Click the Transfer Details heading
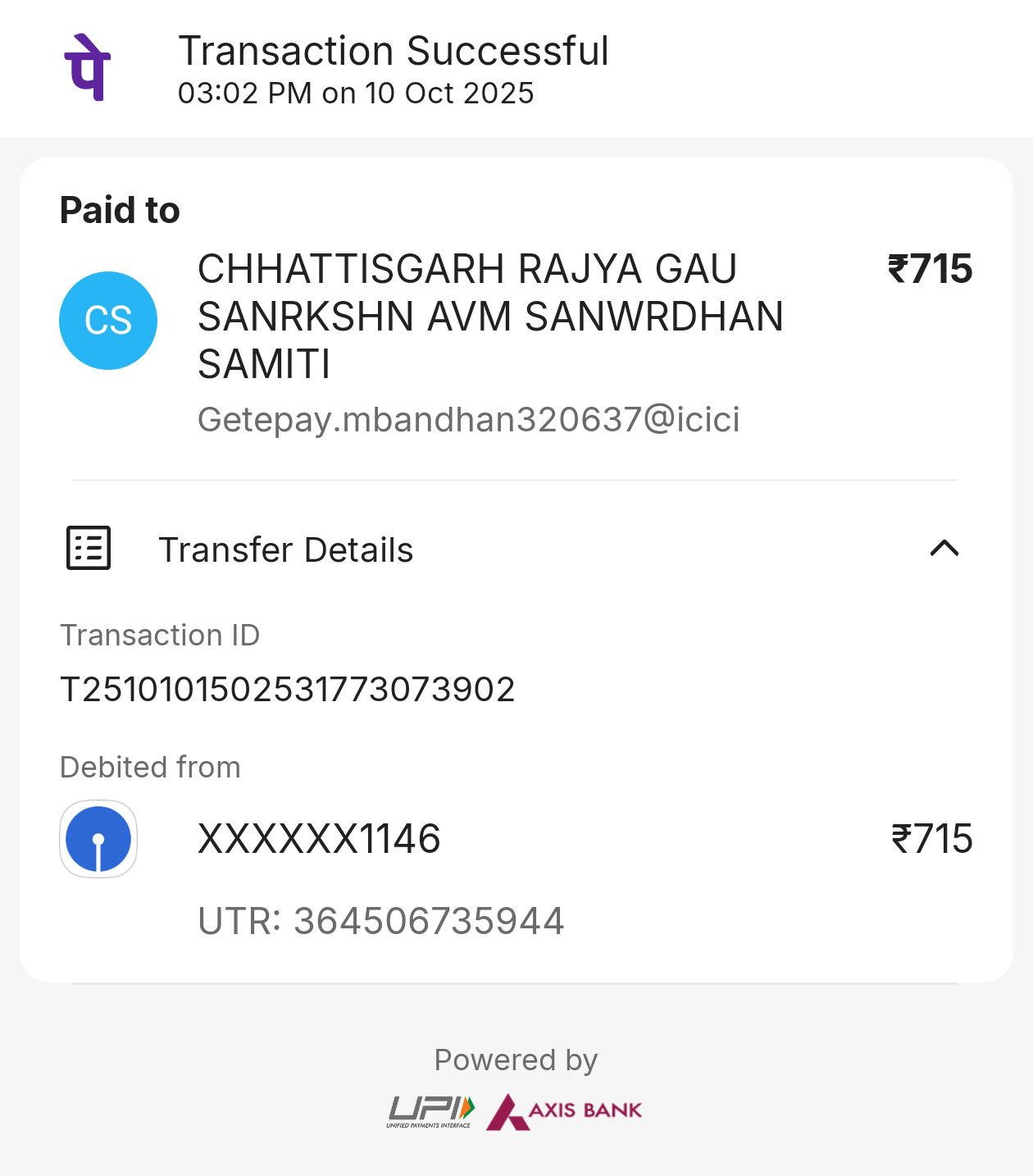The width and height of the screenshot is (1033, 1176). point(285,550)
